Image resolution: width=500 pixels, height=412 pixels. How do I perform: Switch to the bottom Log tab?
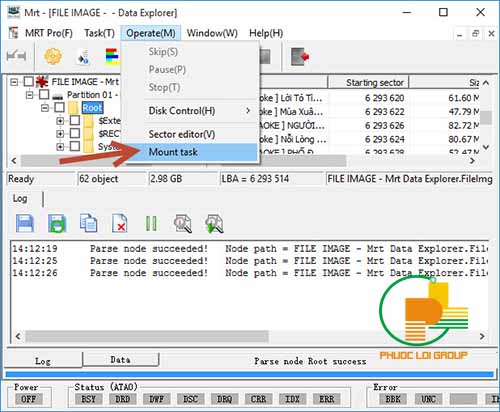point(43,361)
